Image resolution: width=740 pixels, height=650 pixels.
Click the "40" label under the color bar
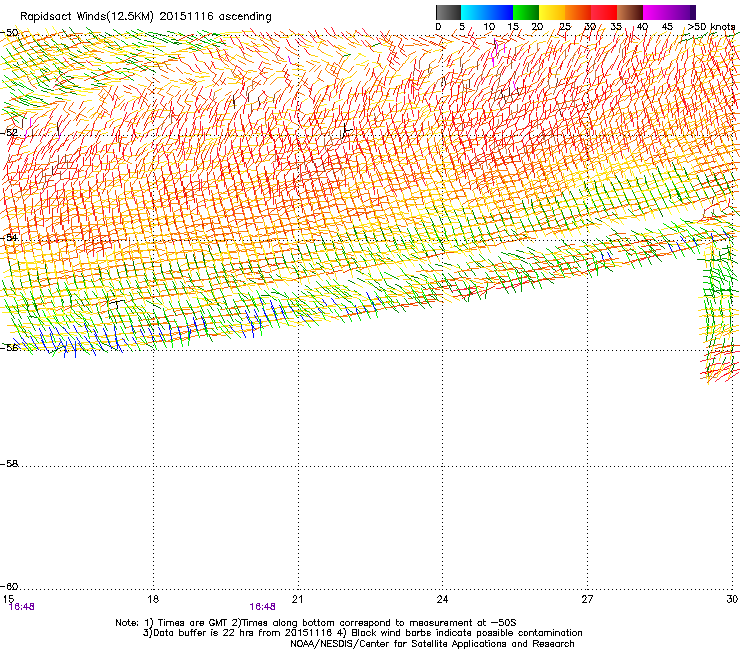click(642, 27)
